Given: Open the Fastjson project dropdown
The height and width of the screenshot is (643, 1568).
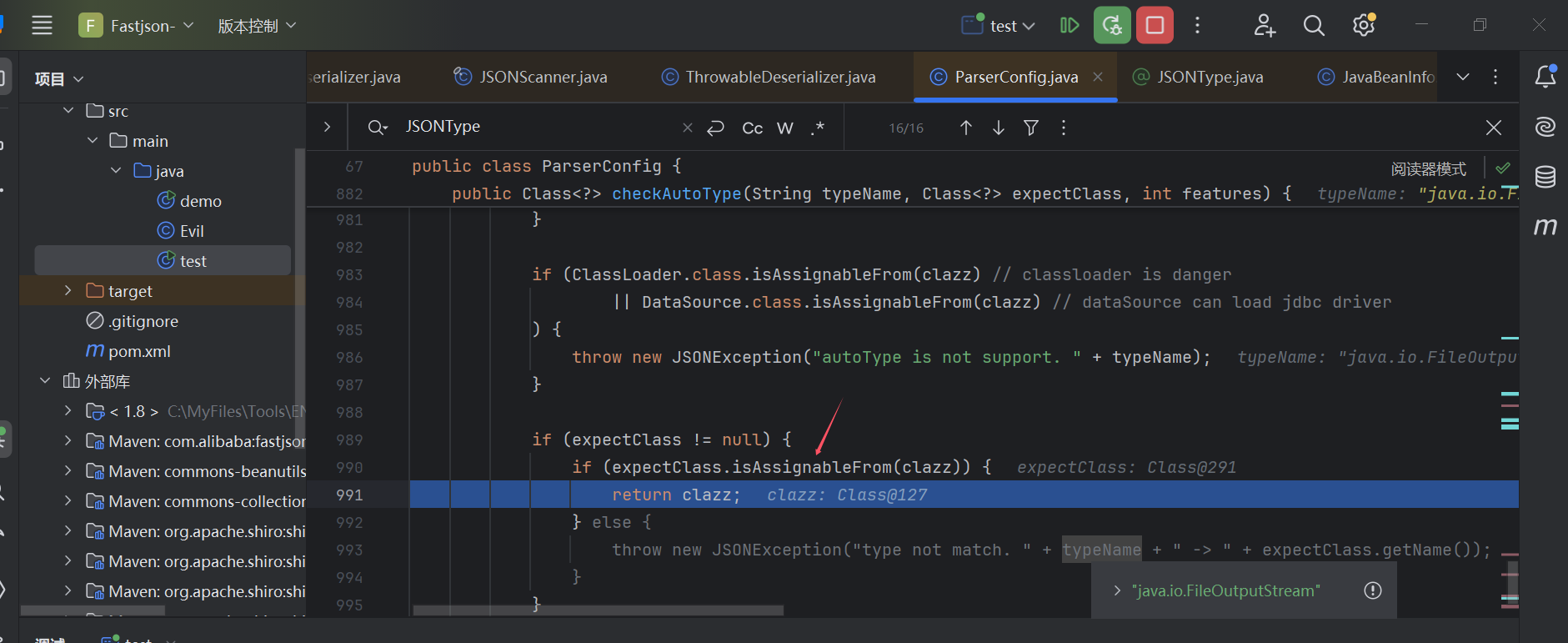Looking at the screenshot, I should pos(137,25).
